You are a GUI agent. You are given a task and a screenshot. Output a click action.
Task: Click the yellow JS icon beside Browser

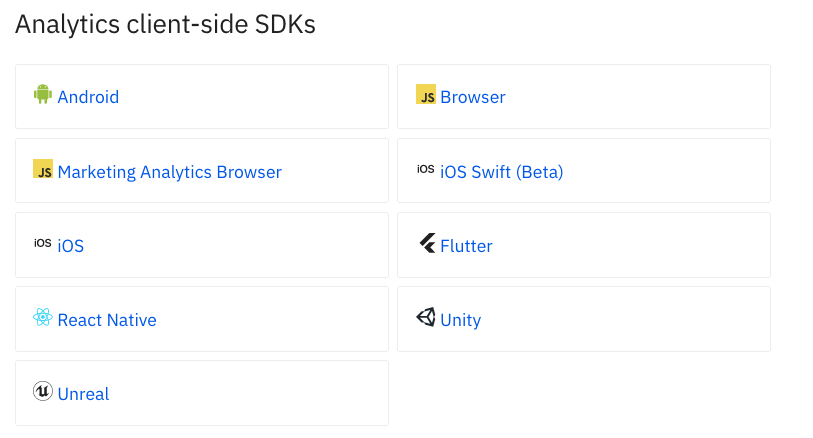[x=426, y=95]
